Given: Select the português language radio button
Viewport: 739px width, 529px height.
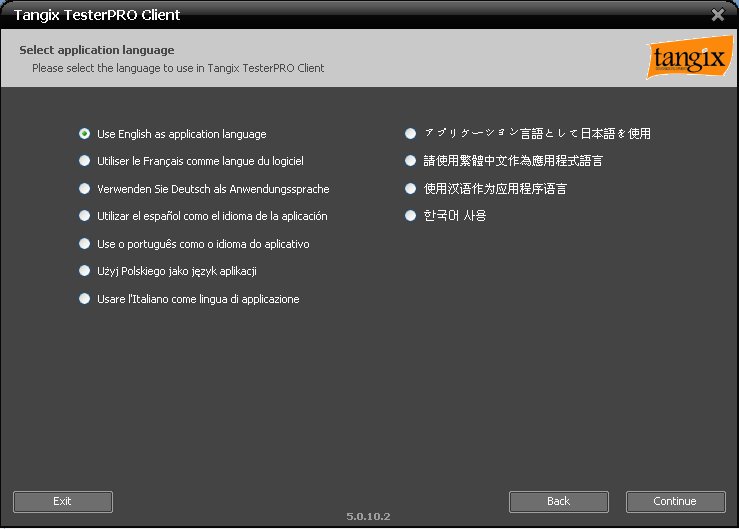Looking at the screenshot, I should pos(84,244).
